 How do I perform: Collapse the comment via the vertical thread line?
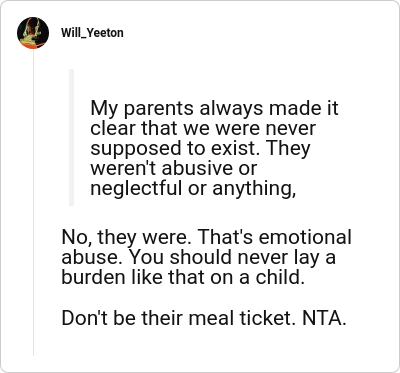pyautogui.click(x=33, y=203)
